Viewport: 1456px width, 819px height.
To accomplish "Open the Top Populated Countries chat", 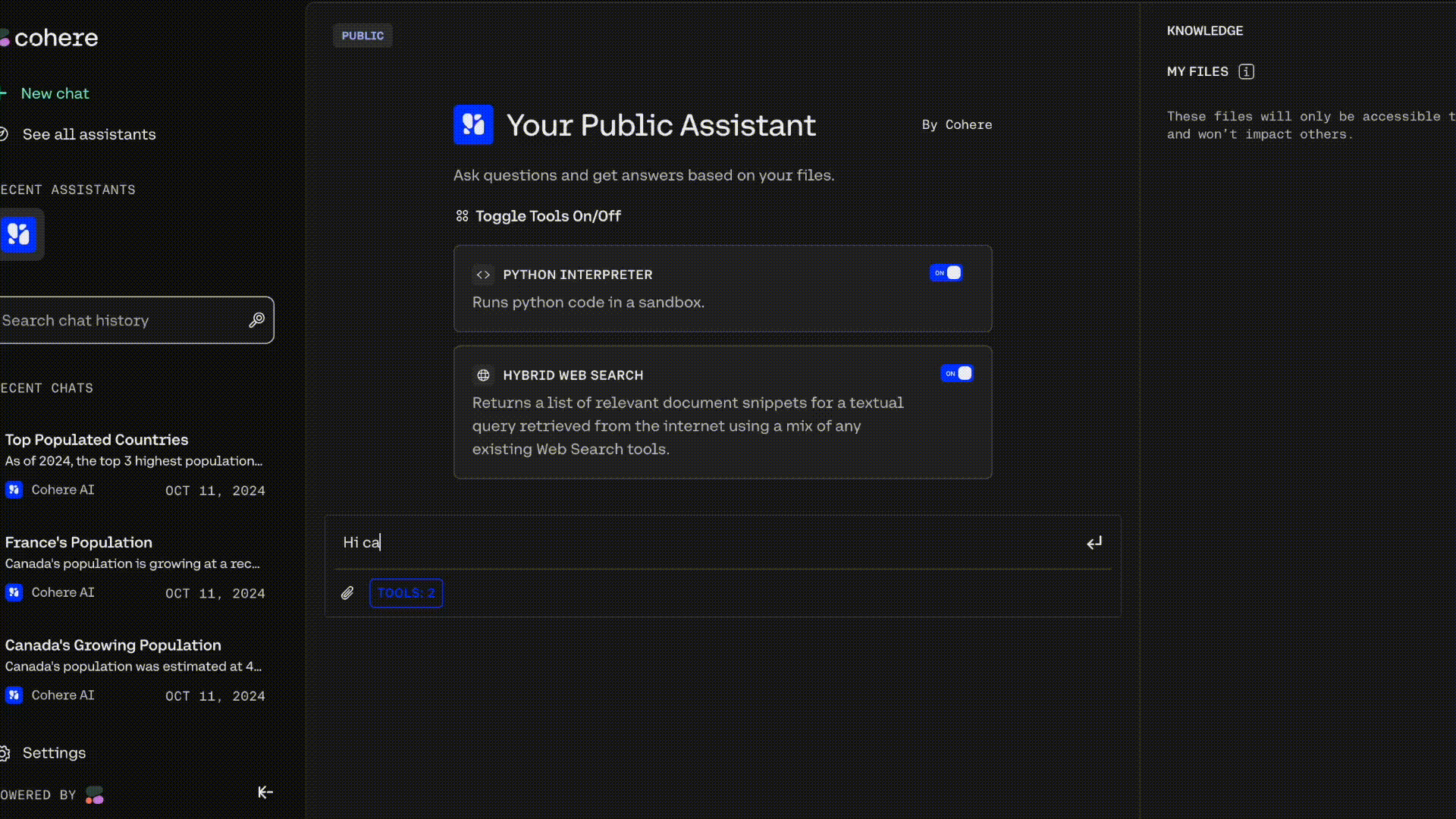I will 96,440.
